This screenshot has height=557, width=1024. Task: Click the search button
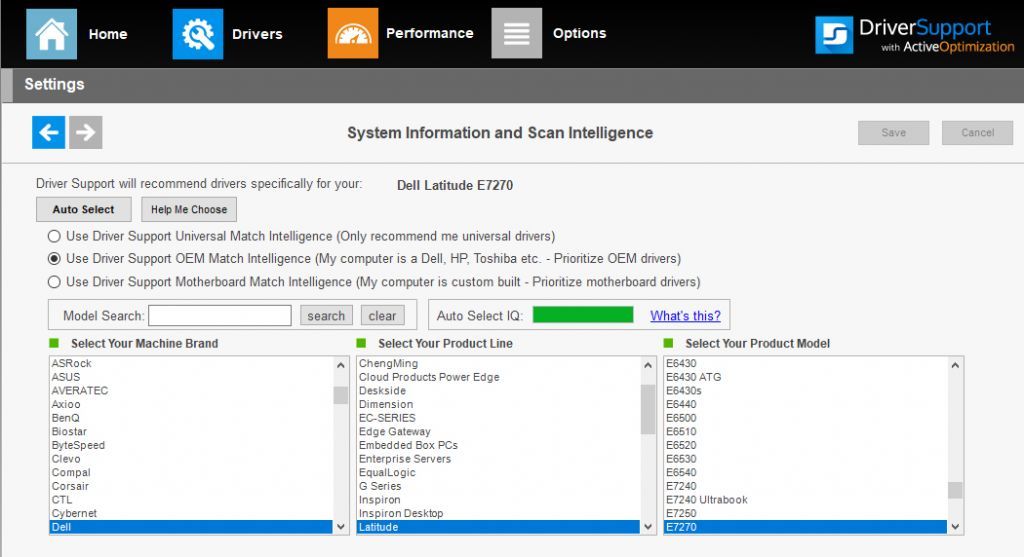point(326,316)
